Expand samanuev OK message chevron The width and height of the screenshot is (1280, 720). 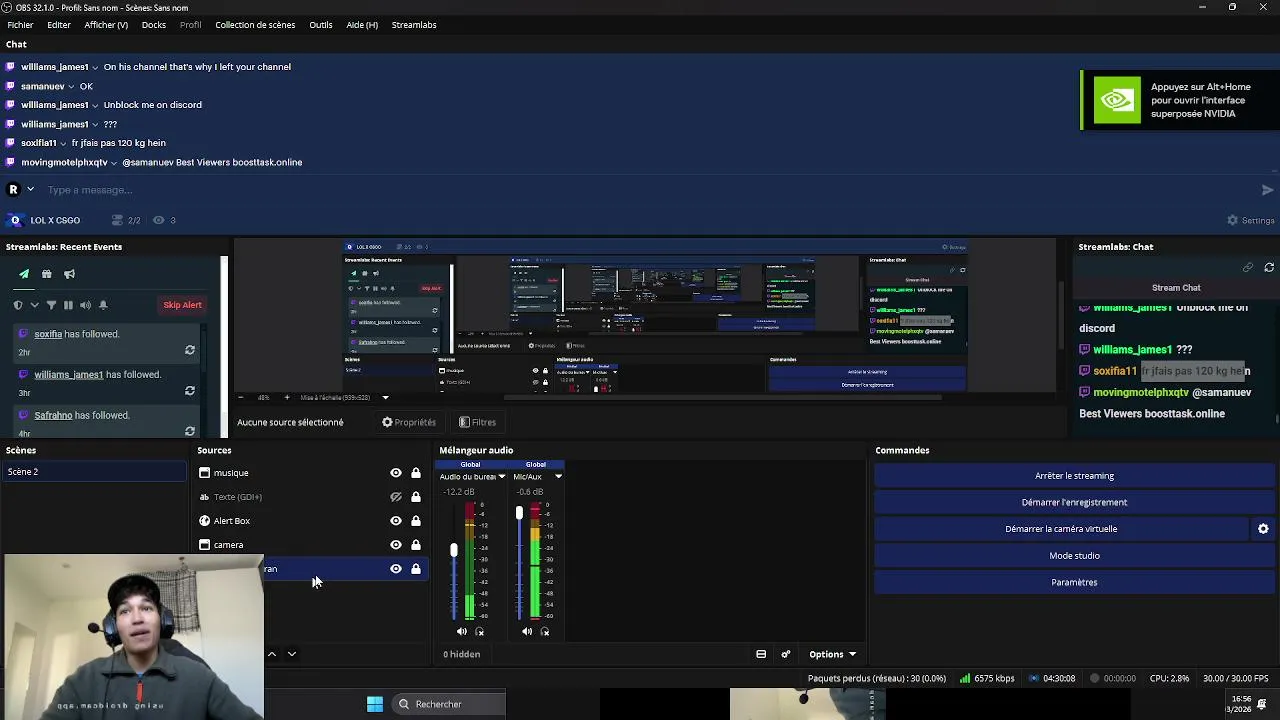(72, 86)
